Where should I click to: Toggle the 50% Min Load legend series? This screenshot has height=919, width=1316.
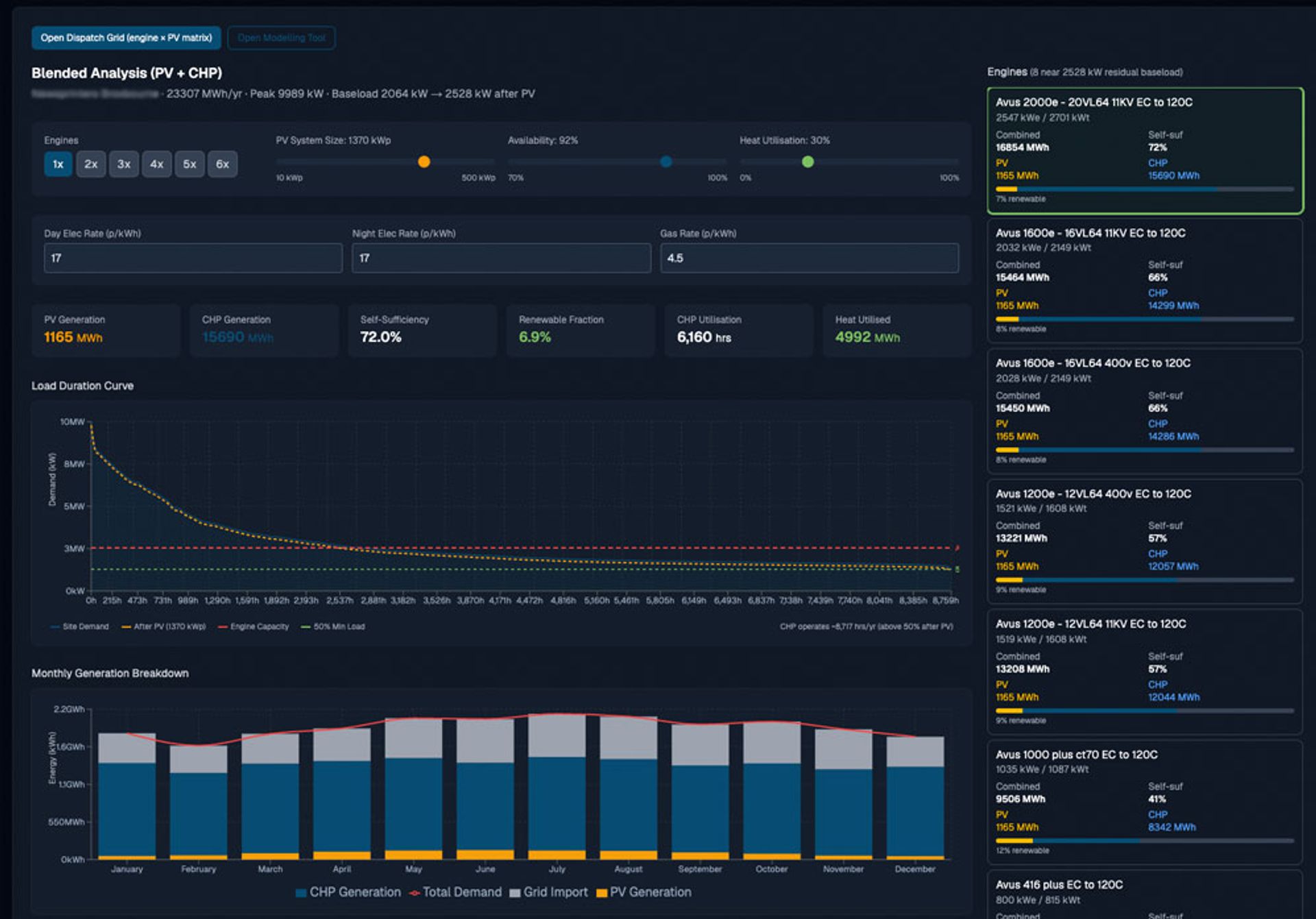333,626
